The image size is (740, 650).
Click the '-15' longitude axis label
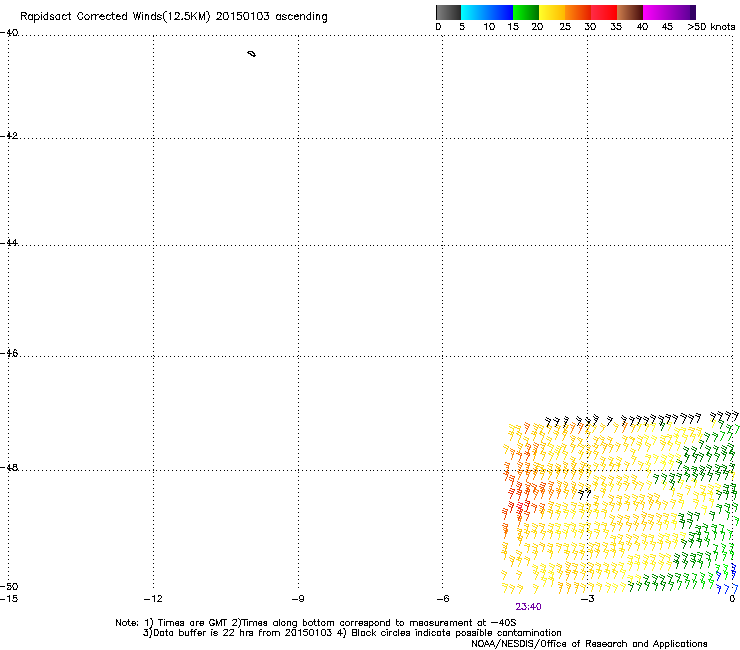[x=8, y=599]
